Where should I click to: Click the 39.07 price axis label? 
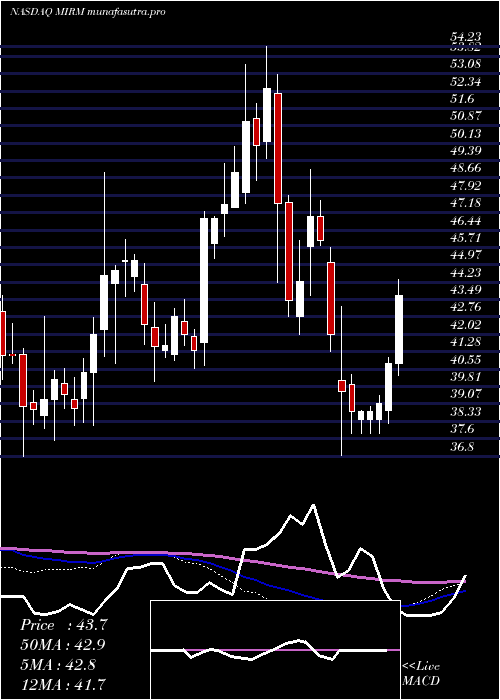click(465, 394)
